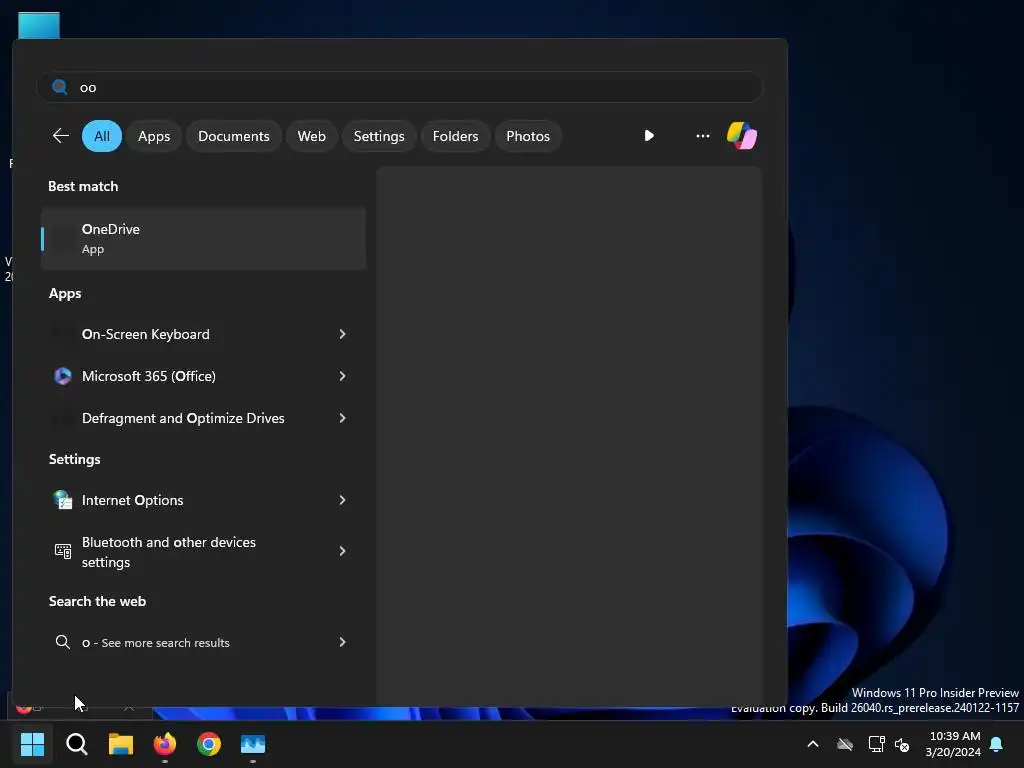Expand Defragment and Optimize Drives chevron
1024x768 pixels.
pyautogui.click(x=342, y=418)
